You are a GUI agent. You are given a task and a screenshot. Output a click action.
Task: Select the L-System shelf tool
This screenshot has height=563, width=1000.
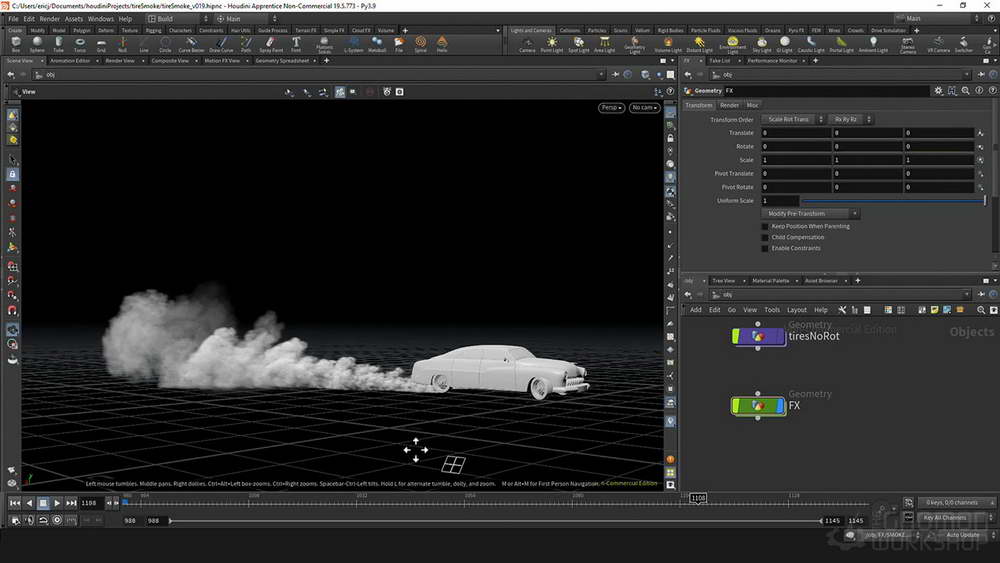click(x=353, y=44)
